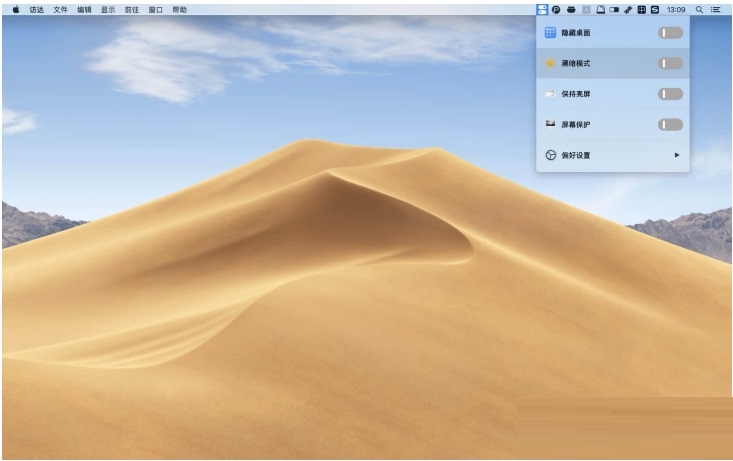Open the 编辑 menu

pyautogui.click(x=84, y=10)
